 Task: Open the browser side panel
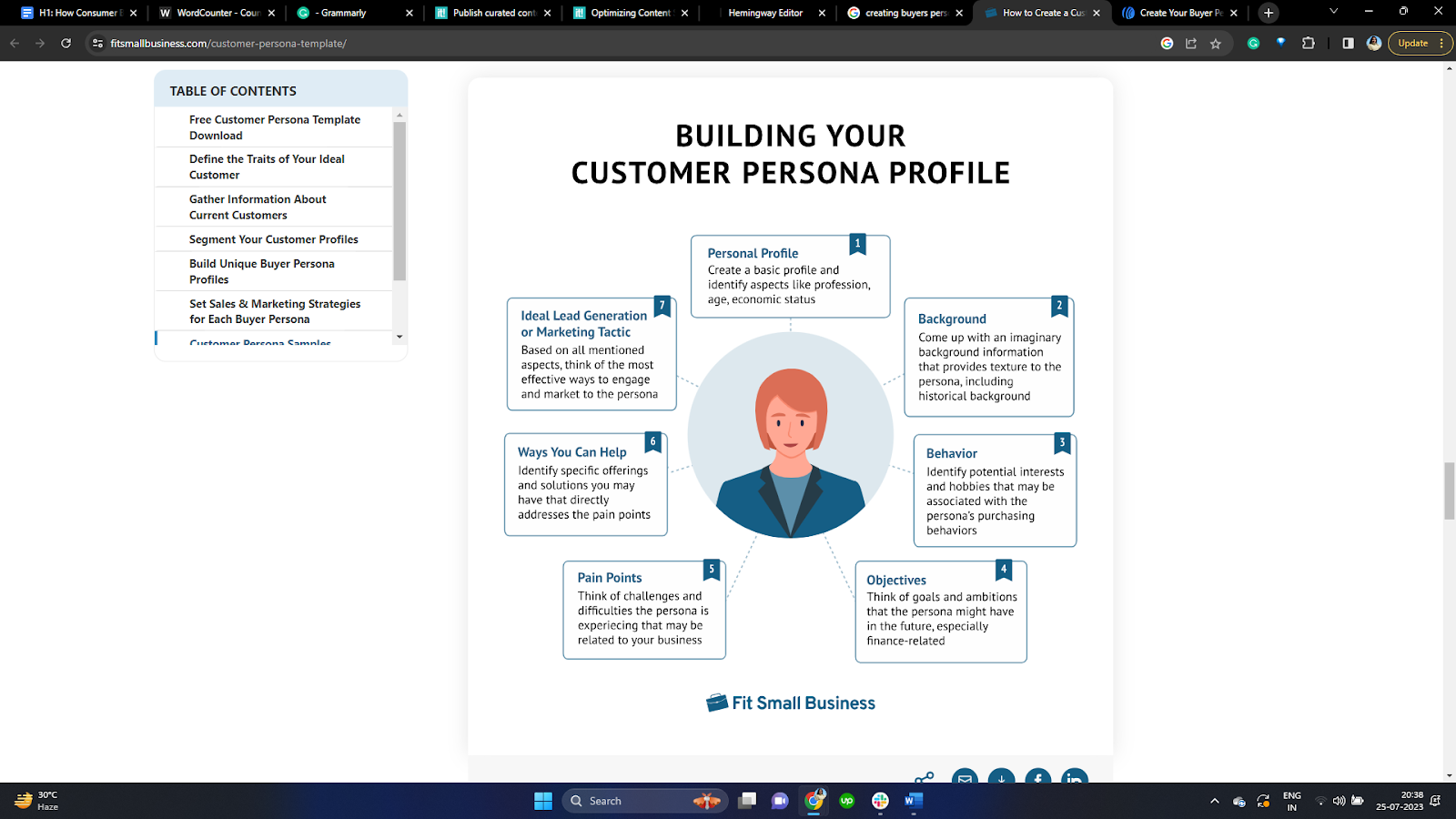coord(1348,44)
